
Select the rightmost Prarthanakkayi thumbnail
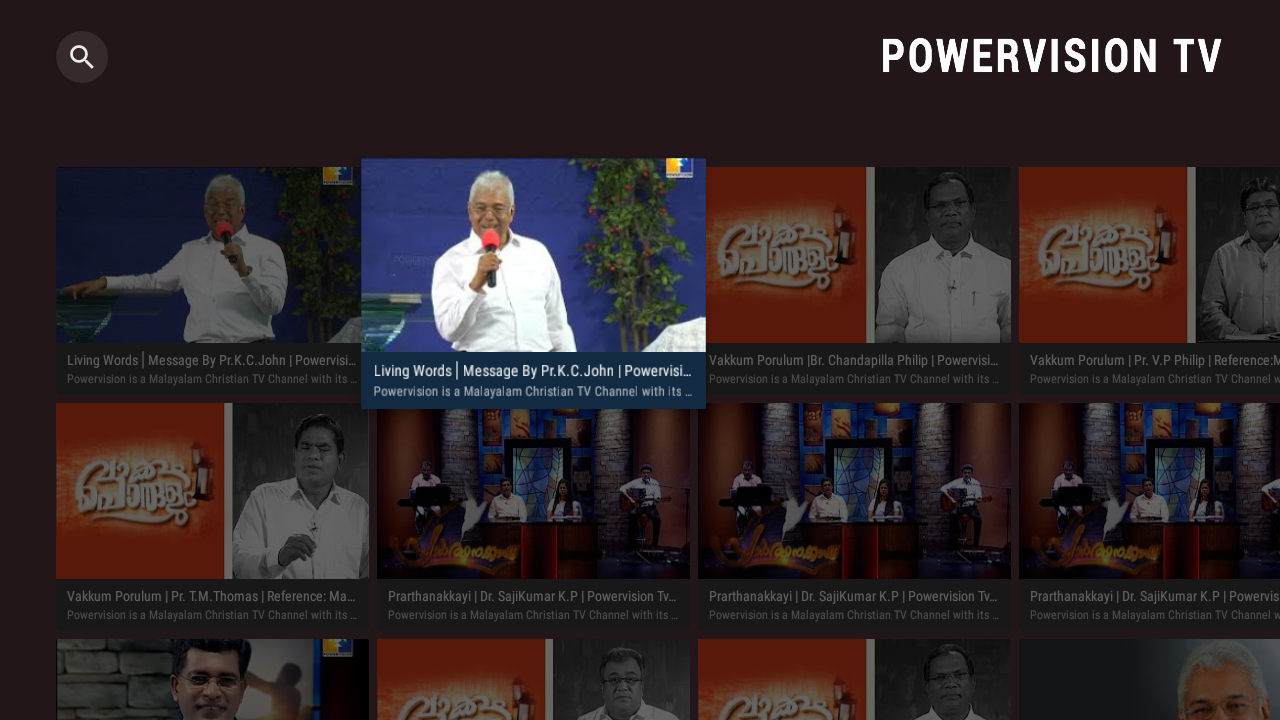coord(1148,490)
